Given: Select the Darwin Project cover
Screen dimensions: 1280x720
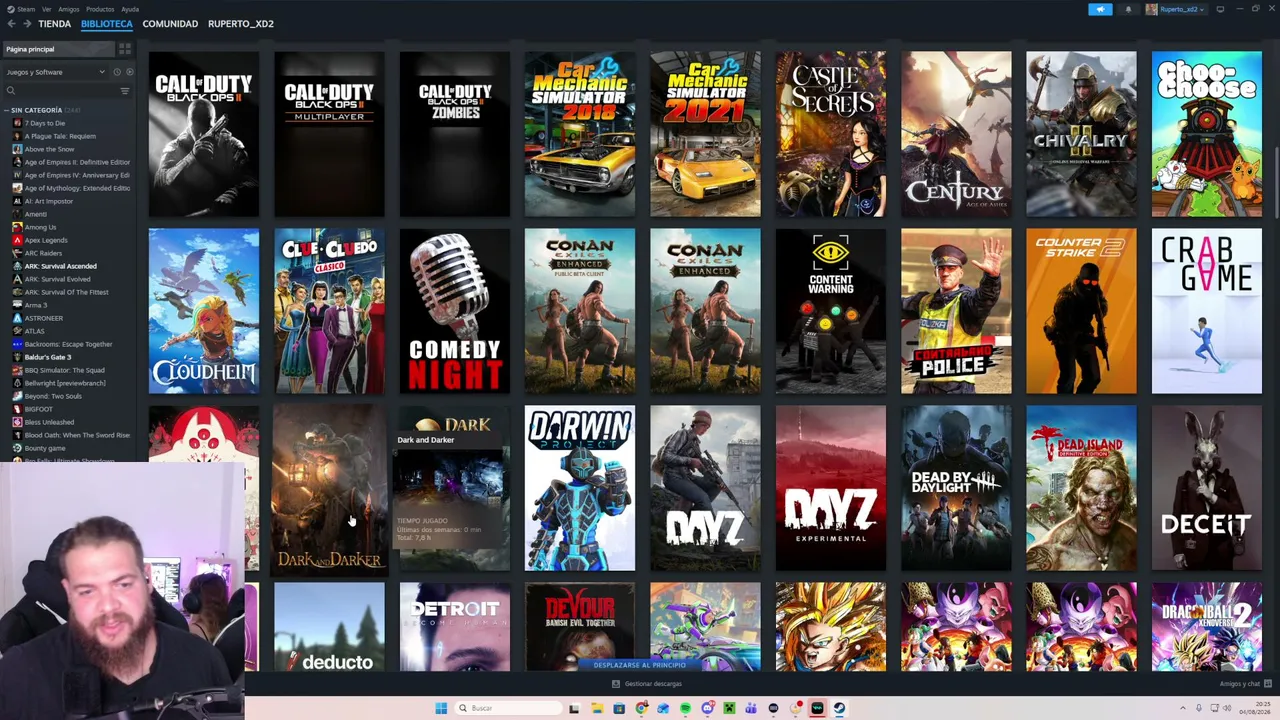Looking at the screenshot, I should tap(580, 488).
